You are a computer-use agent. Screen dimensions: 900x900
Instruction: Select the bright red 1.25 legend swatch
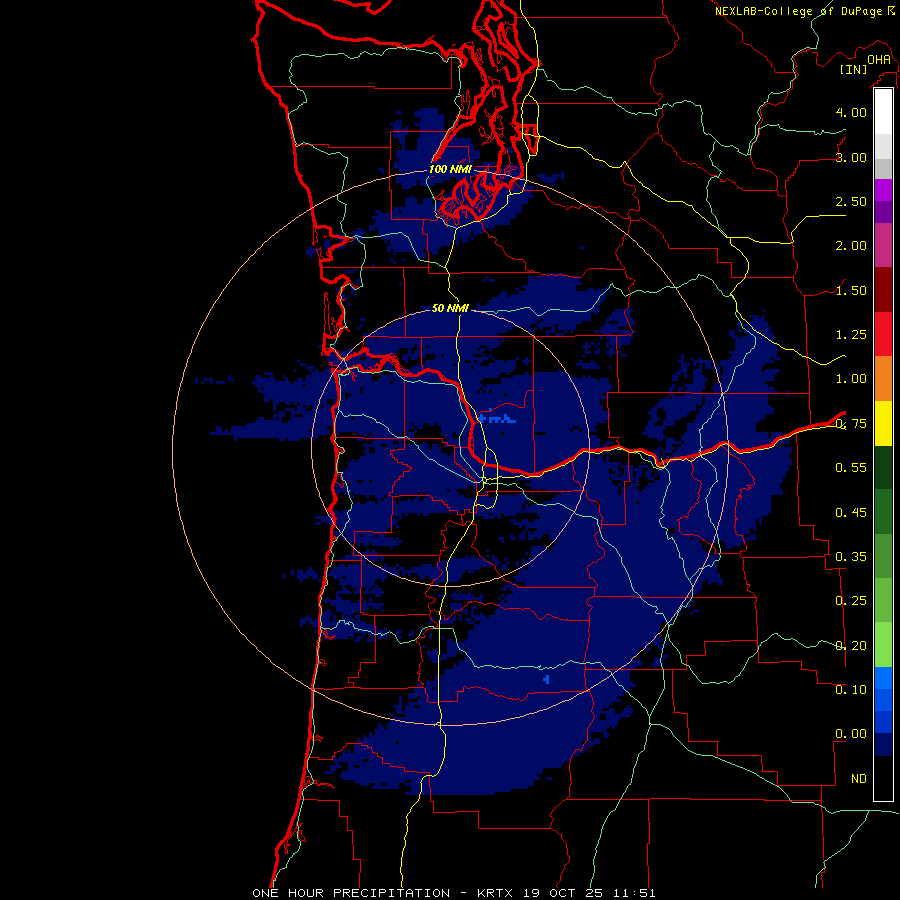click(883, 334)
